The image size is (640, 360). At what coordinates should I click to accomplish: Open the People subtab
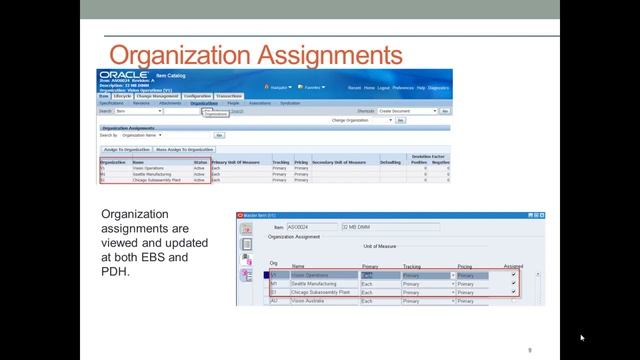coord(233,103)
